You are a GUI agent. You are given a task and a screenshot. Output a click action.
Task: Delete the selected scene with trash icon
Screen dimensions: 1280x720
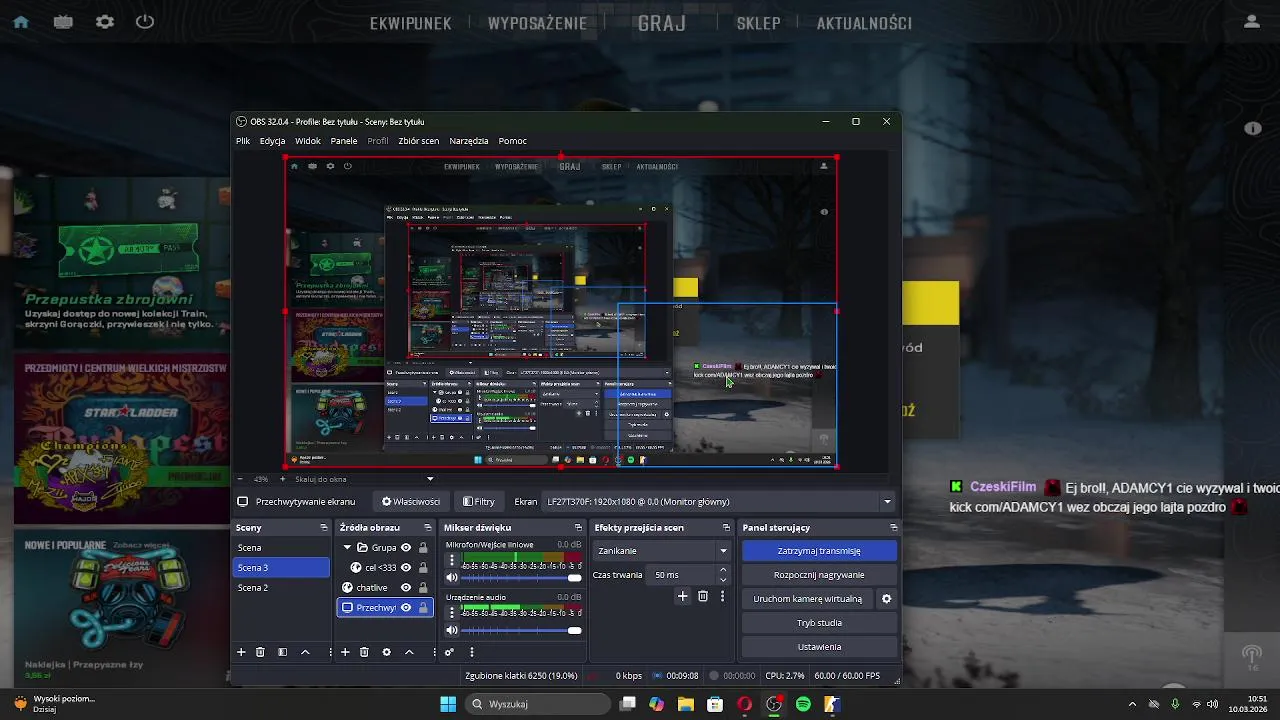(260, 652)
